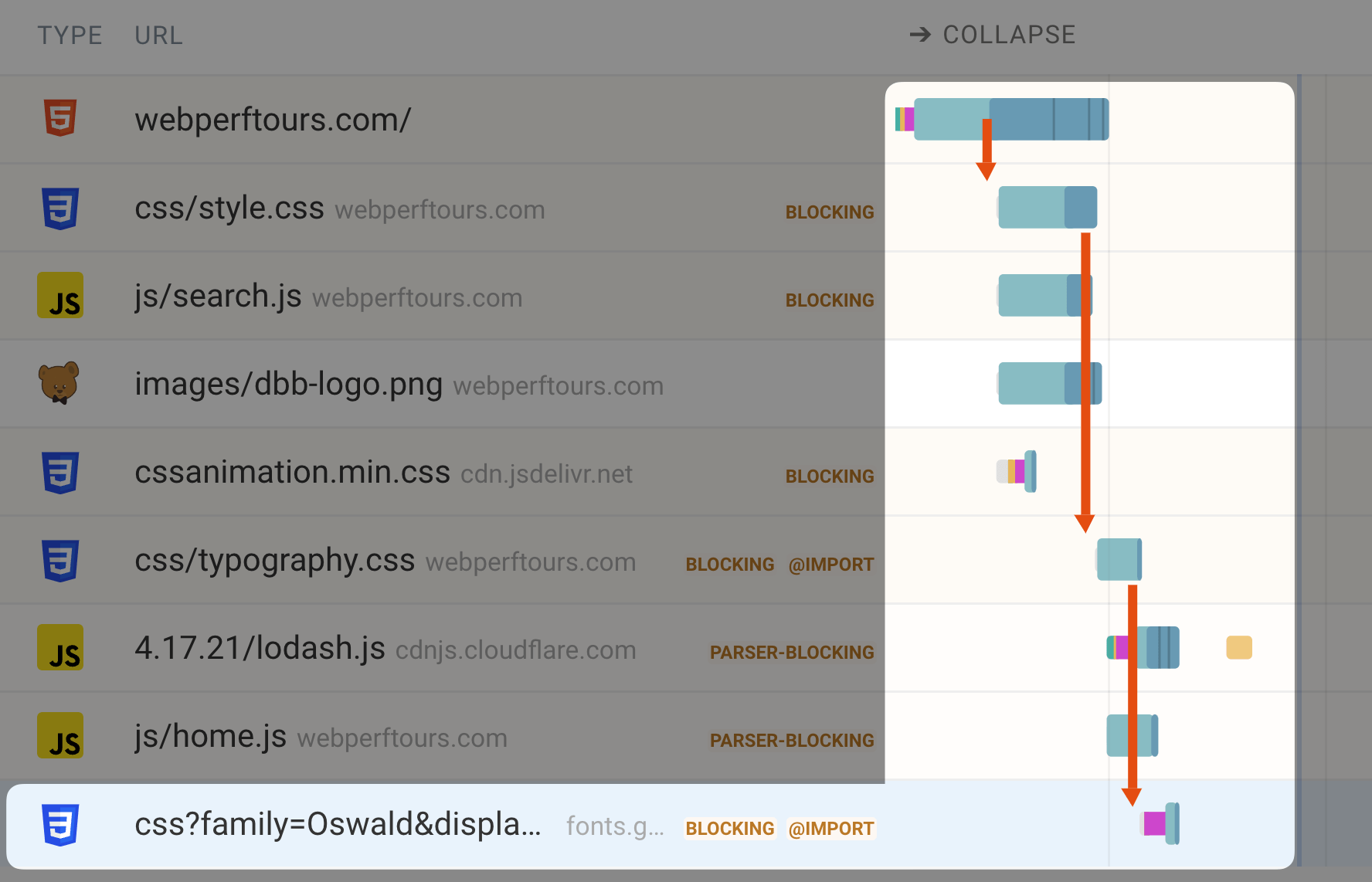Click the JS icon next to js/home.js

tap(59, 735)
